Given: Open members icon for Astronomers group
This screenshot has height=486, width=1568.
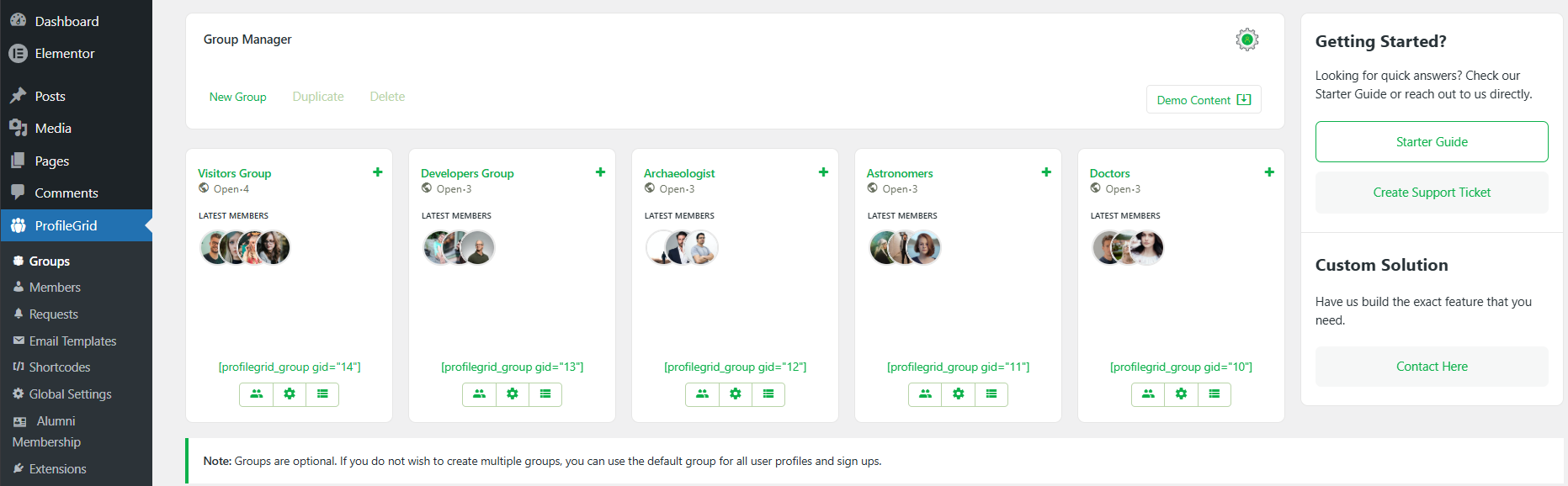Looking at the screenshot, I should point(925,394).
